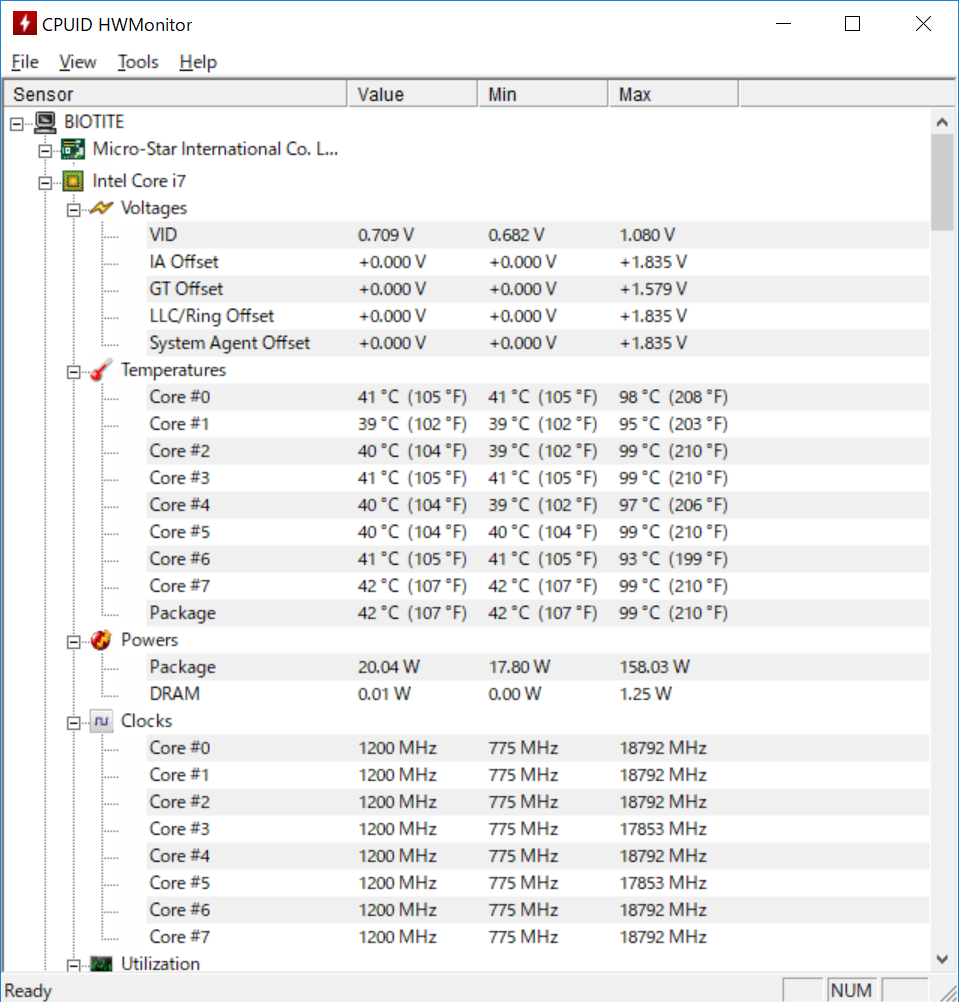Click the vertical scrollbar thumb
Image resolution: width=959 pixels, height=1002 pixels.
942,182
